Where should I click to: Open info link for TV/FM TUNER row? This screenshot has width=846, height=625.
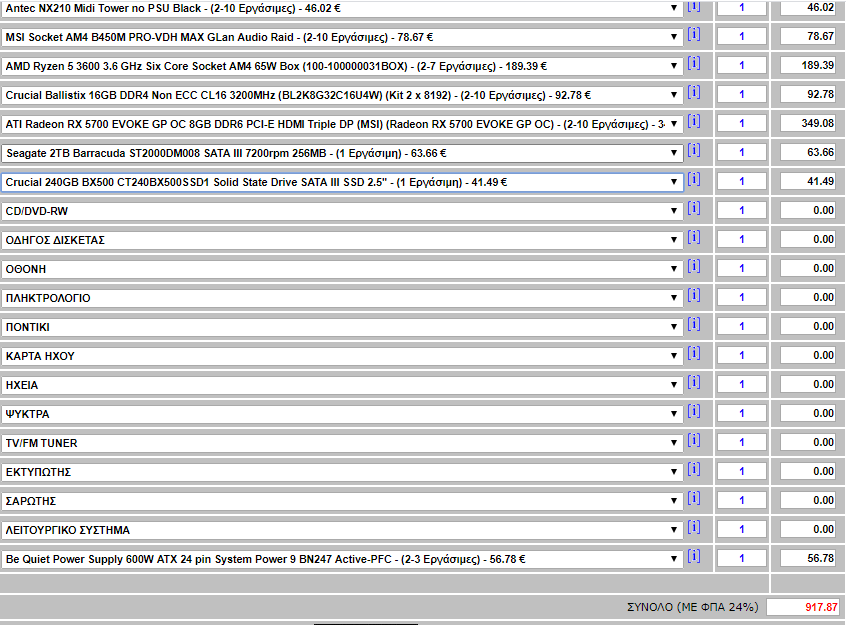point(694,441)
